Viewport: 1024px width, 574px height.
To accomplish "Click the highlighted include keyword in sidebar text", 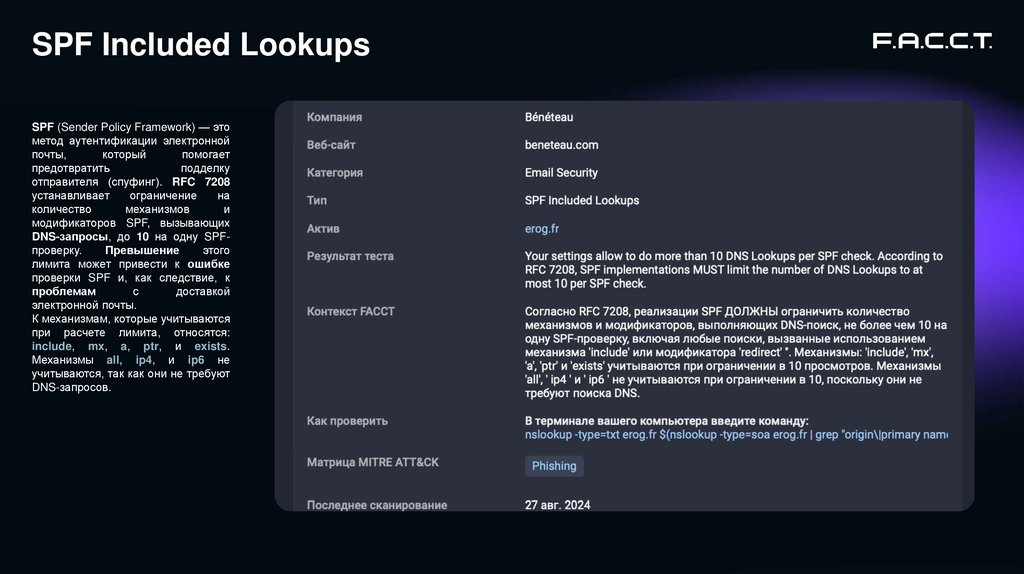I will coord(52,346).
